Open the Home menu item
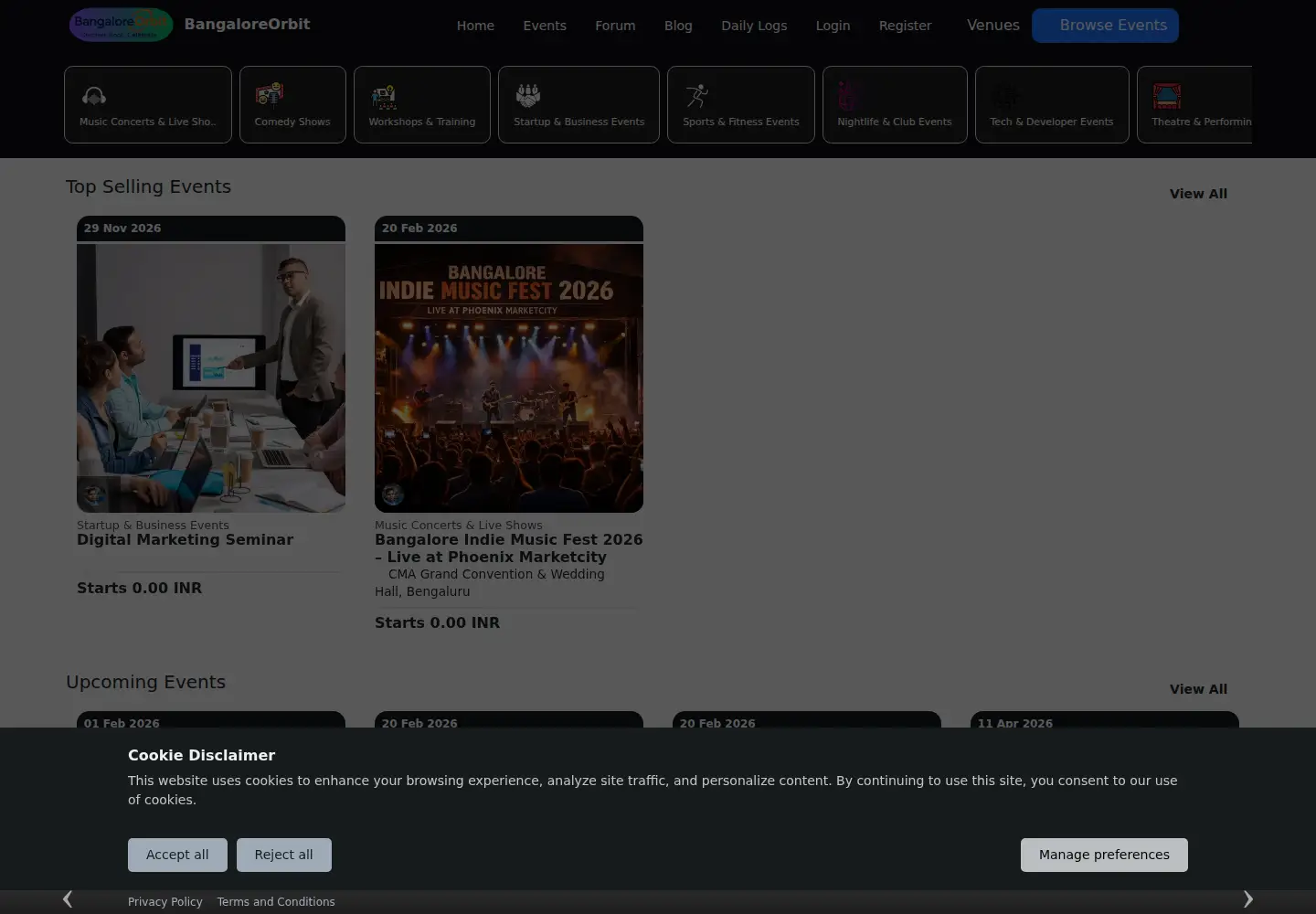 (x=475, y=26)
